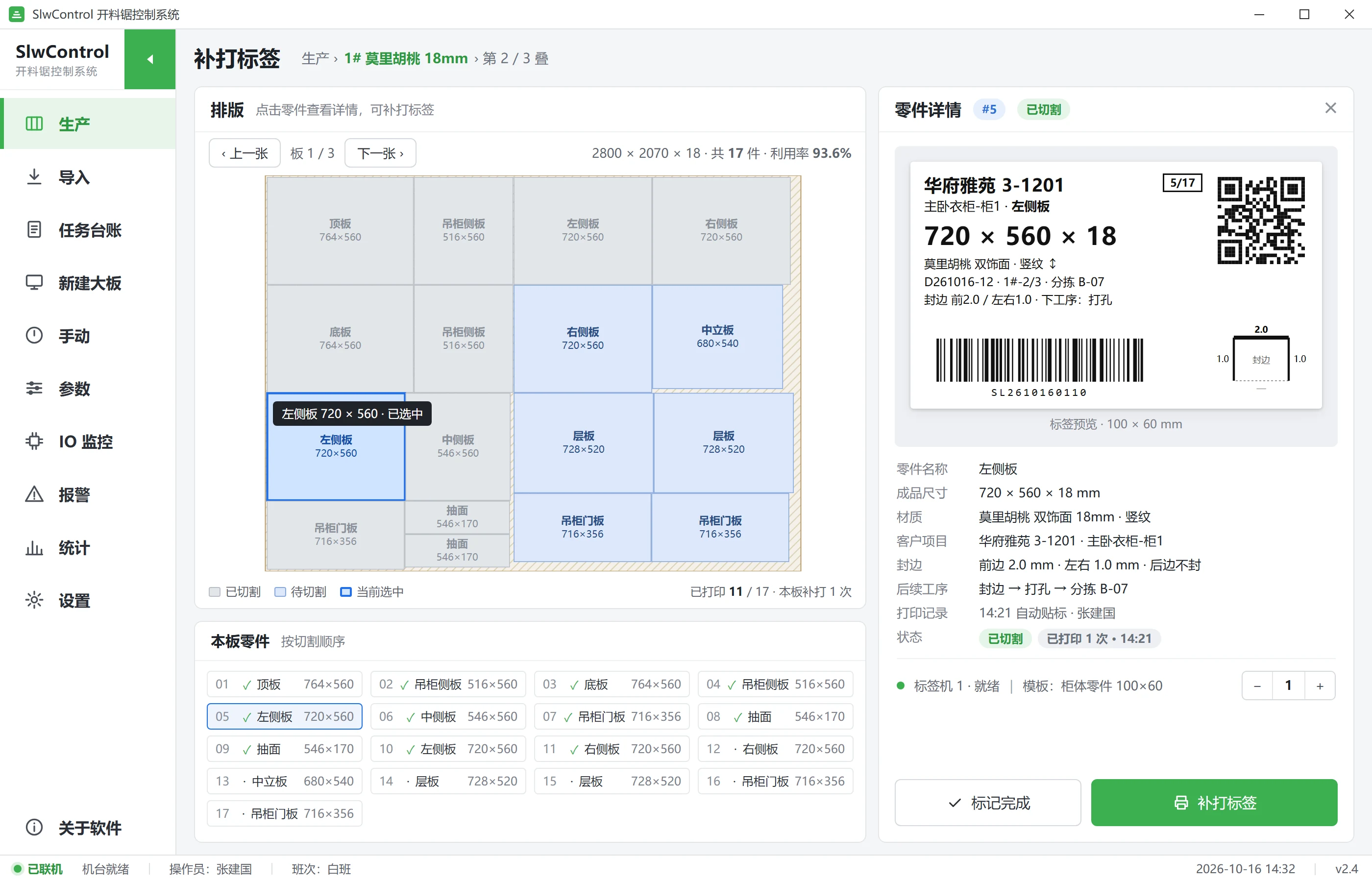Click the QR code on label preview
Image resolution: width=1372 pixels, height=882 pixels.
coord(1260,220)
